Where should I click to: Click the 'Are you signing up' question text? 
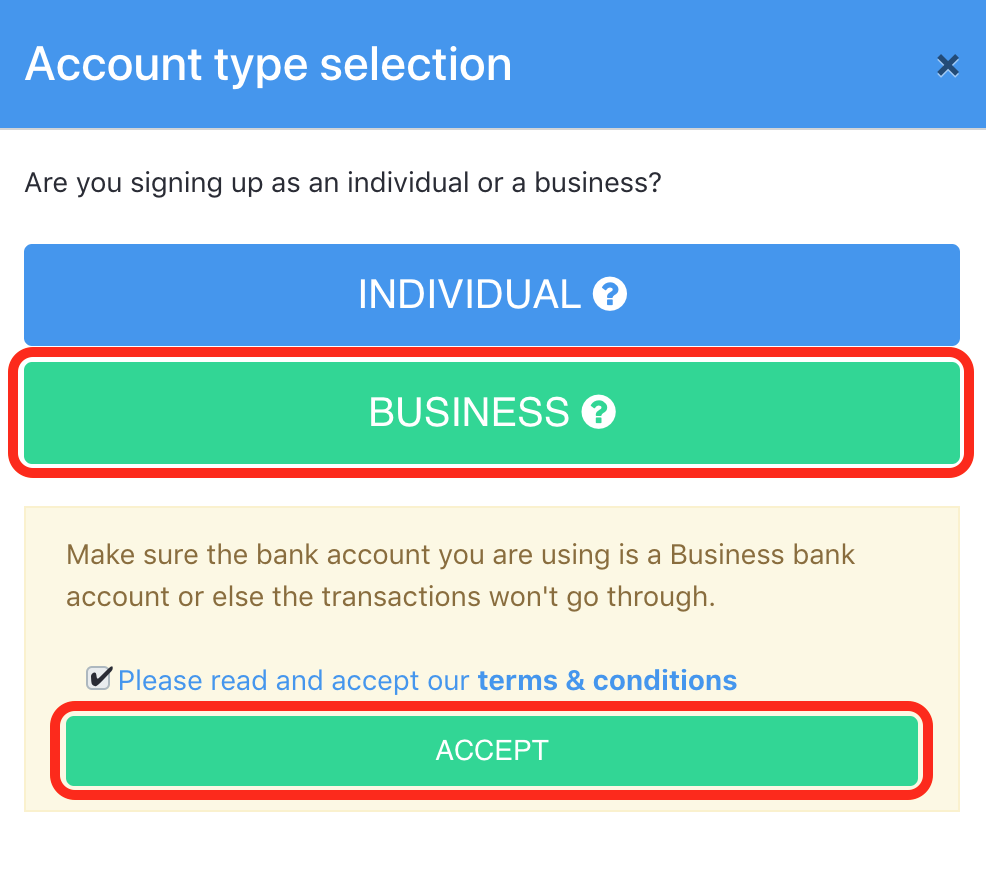point(343,183)
